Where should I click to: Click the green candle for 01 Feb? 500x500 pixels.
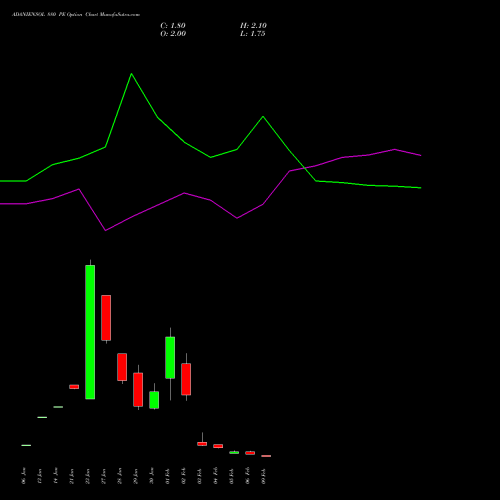coord(170,358)
